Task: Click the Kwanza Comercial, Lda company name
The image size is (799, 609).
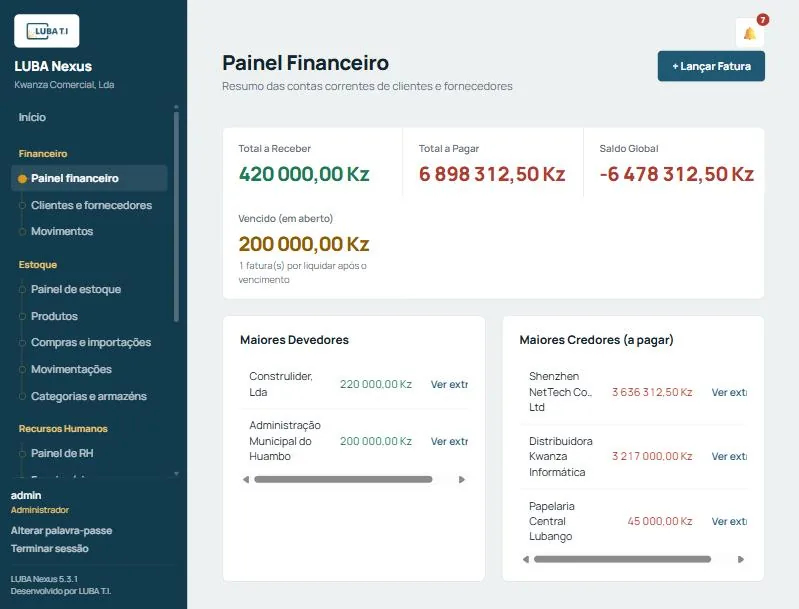Action: pos(64,85)
